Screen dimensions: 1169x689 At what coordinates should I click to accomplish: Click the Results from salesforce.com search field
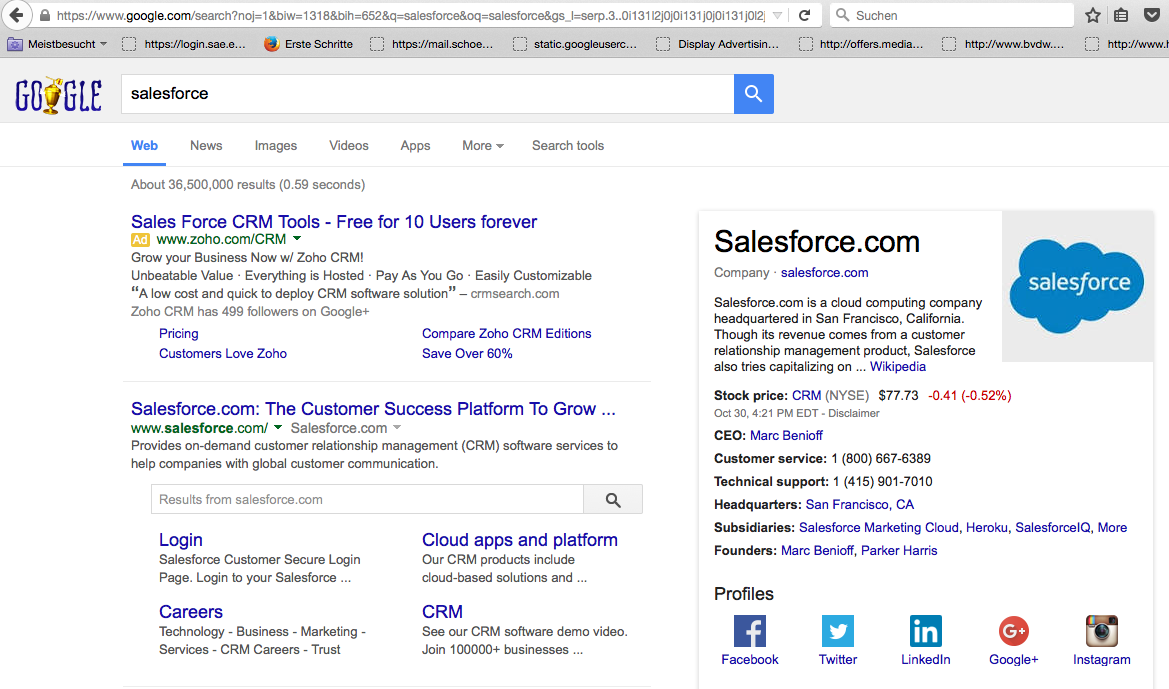(x=367, y=500)
